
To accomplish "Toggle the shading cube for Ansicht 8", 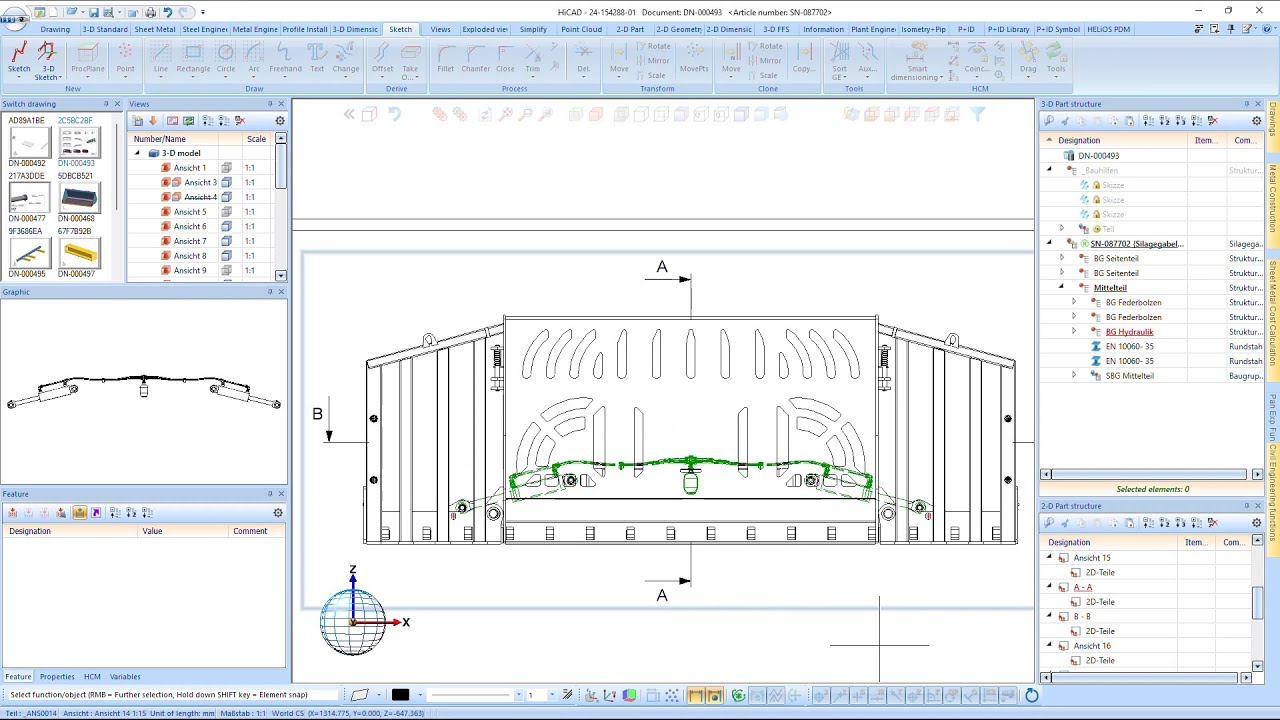I will [227, 256].
